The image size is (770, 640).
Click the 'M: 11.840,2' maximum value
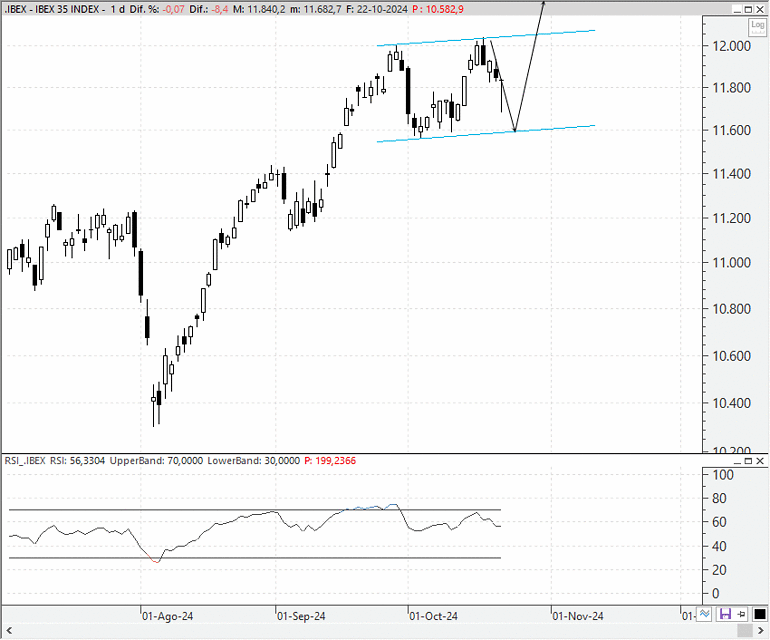pyautogui.click(x=259, y=9)
